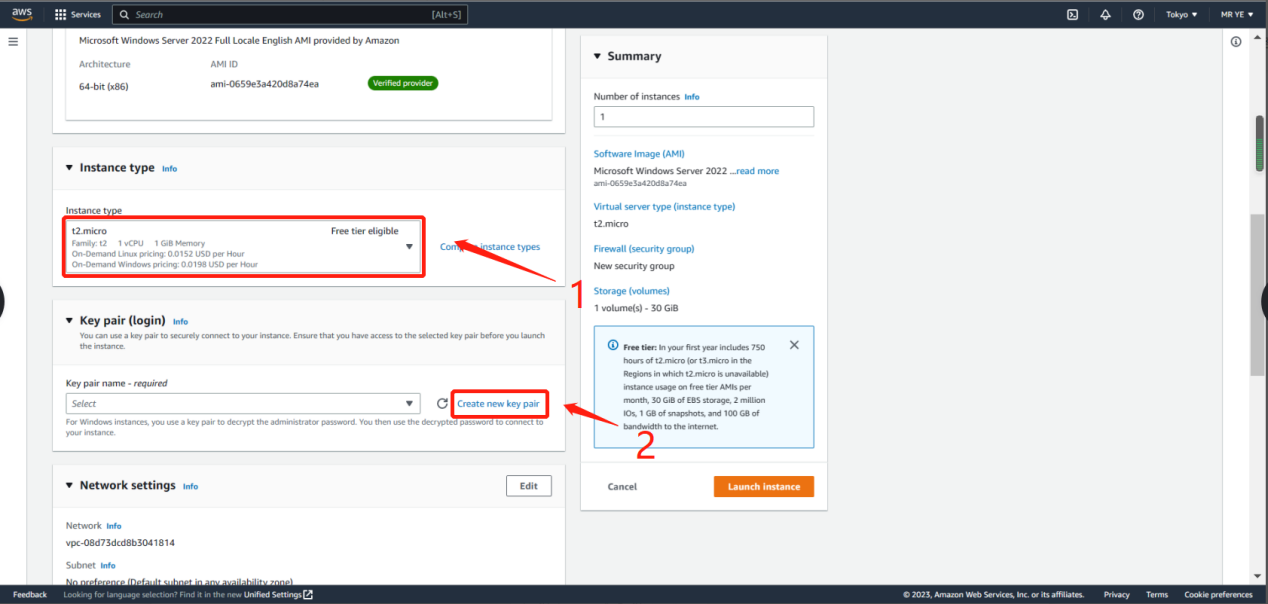This screenshot has width=1268, height=604.
Task: Click Storage (volumes) summary link
Action: (632, 291)
